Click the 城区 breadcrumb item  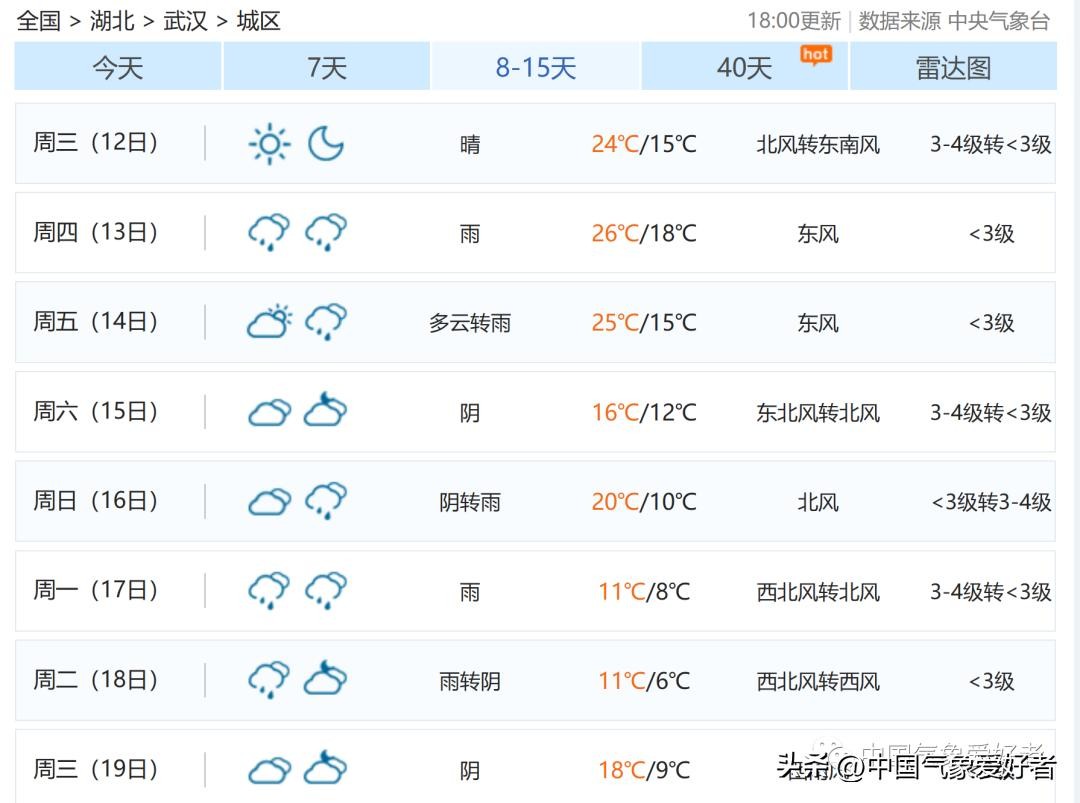click(258, 21)
